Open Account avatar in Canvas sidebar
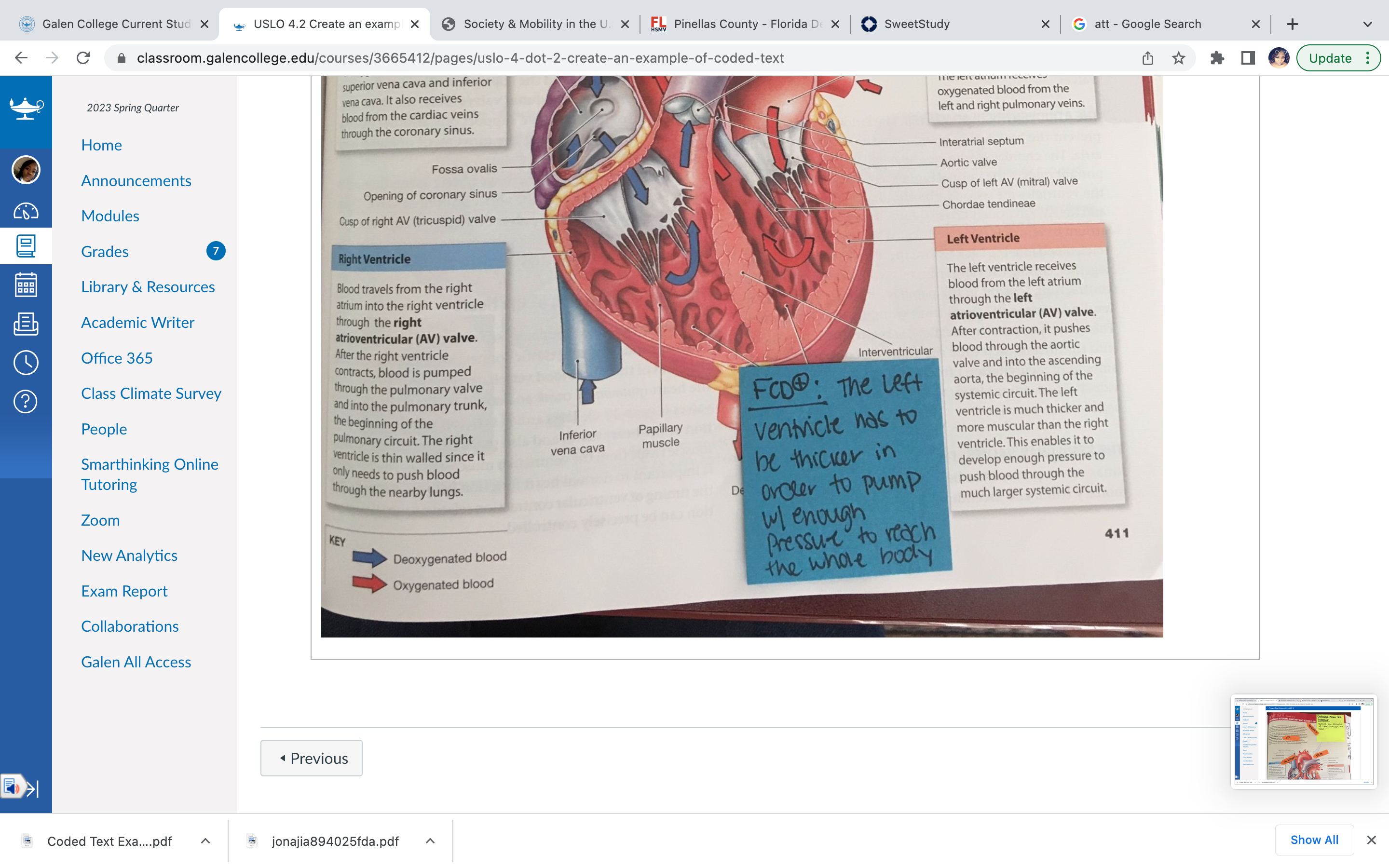 [26, 170]
